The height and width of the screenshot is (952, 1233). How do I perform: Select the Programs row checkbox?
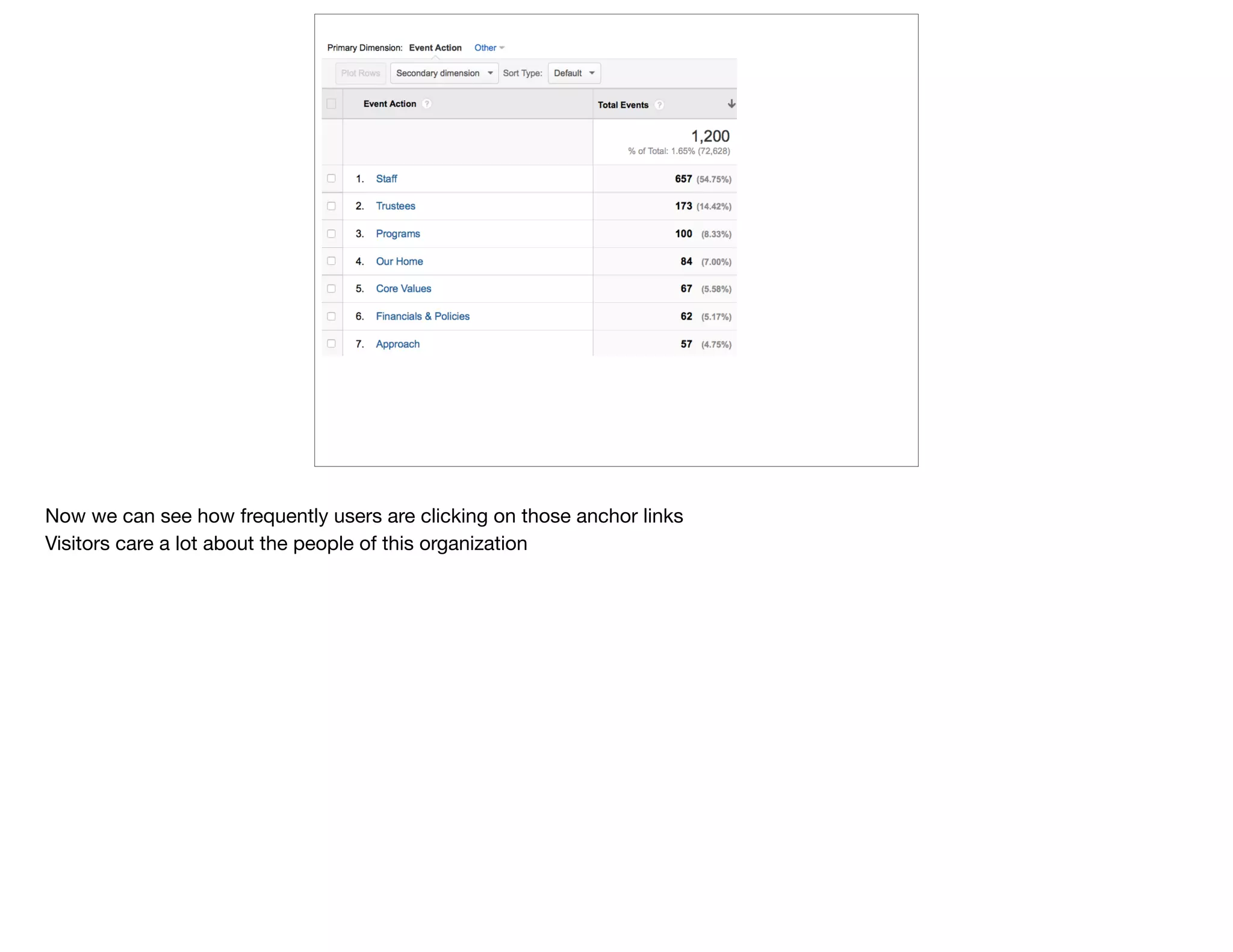click(x=331, y=233)
